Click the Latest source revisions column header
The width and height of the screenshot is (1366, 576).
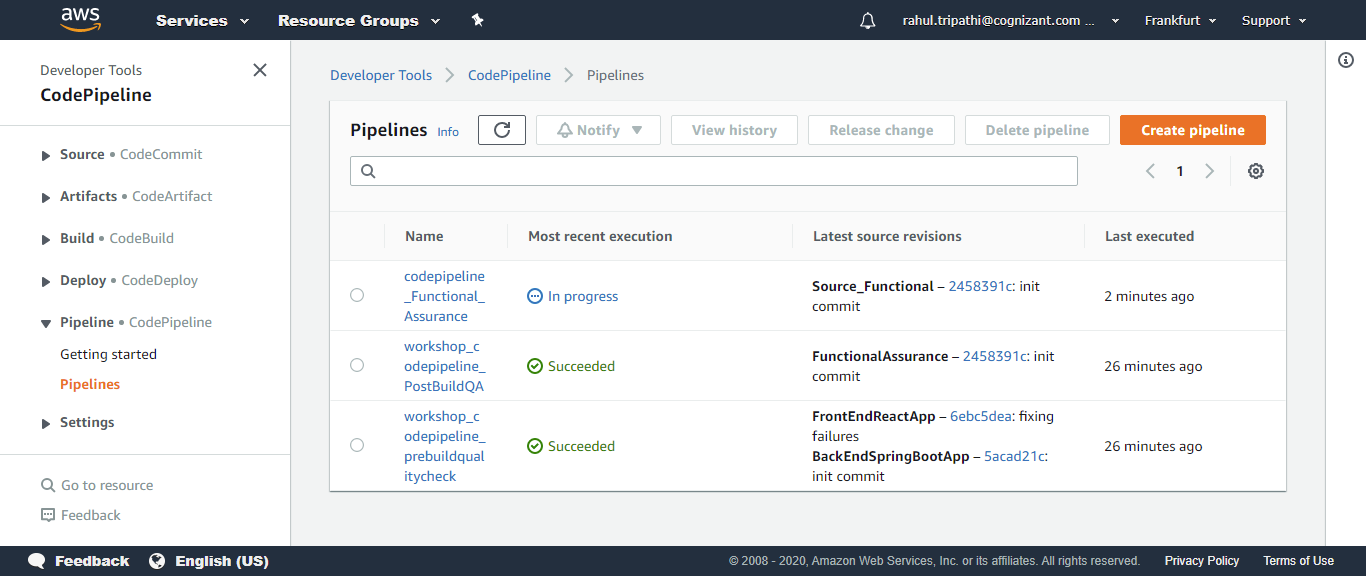887,236
